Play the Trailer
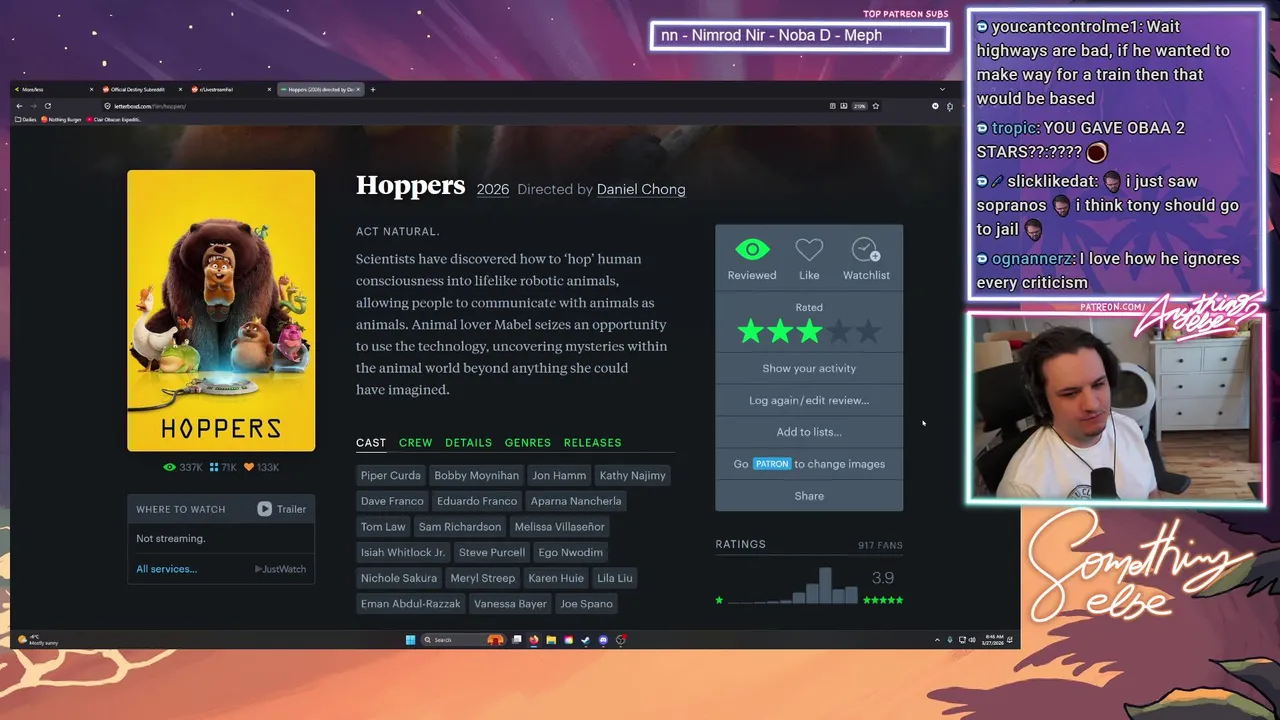The width and height of the screenshot is (1280, 720). tap(282, 509)
